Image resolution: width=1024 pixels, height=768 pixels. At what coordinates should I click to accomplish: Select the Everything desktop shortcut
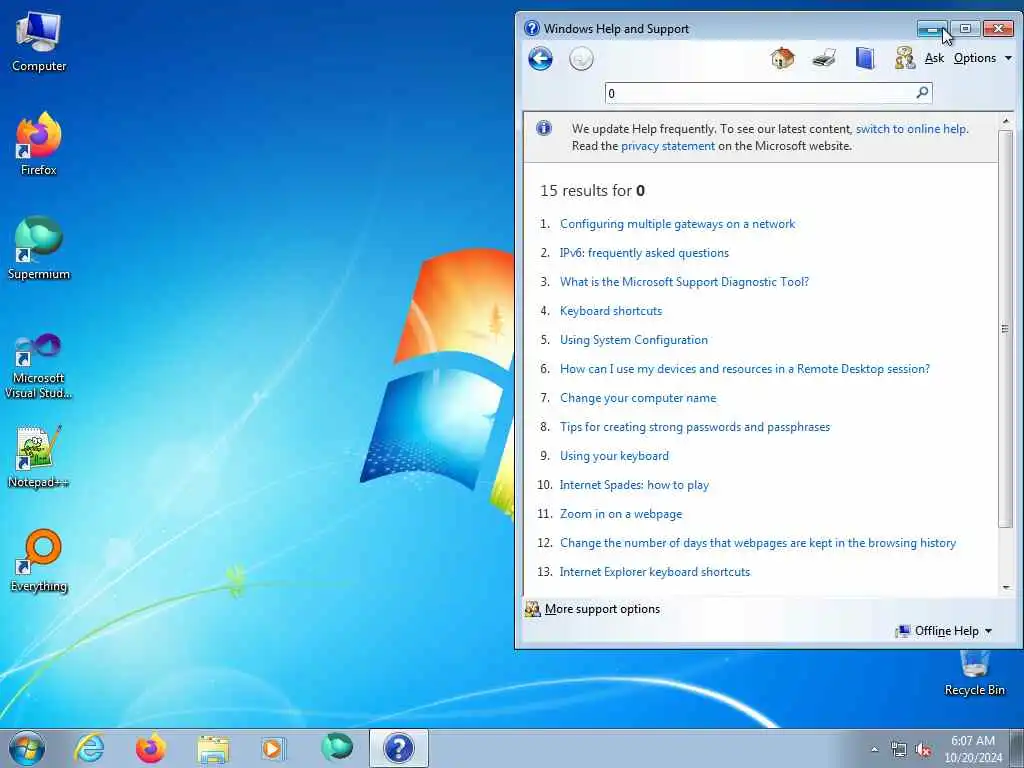pos(39,561)
